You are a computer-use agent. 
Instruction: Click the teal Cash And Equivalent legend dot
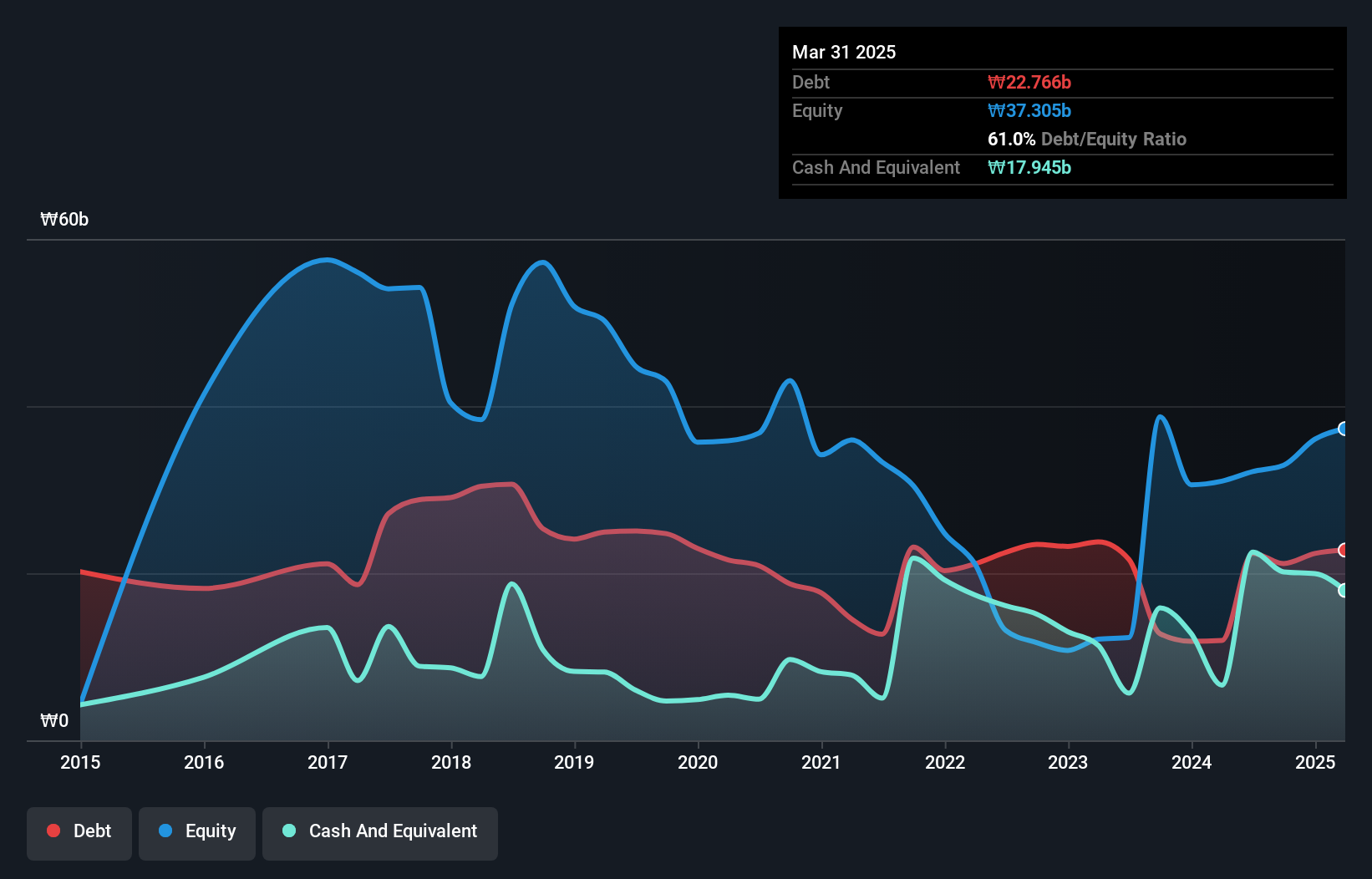click(x=287, y=831)
